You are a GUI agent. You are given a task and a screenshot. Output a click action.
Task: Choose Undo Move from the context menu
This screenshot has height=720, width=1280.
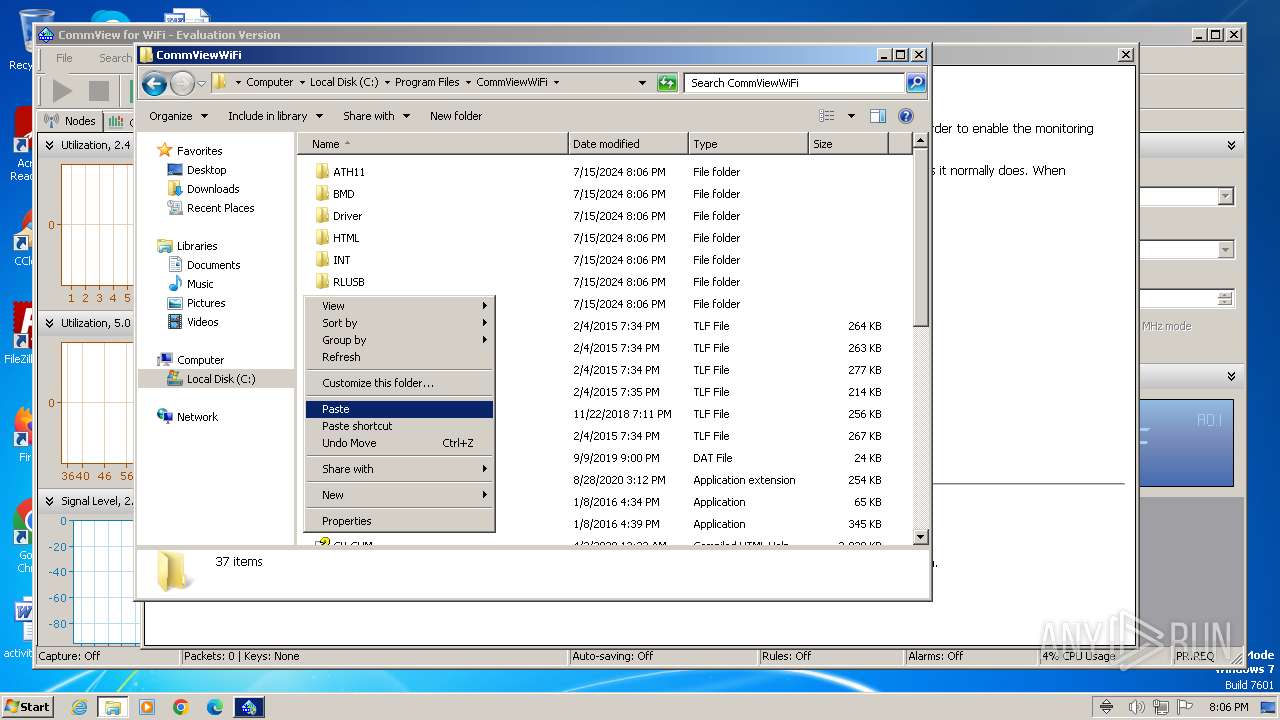(399, 443)
